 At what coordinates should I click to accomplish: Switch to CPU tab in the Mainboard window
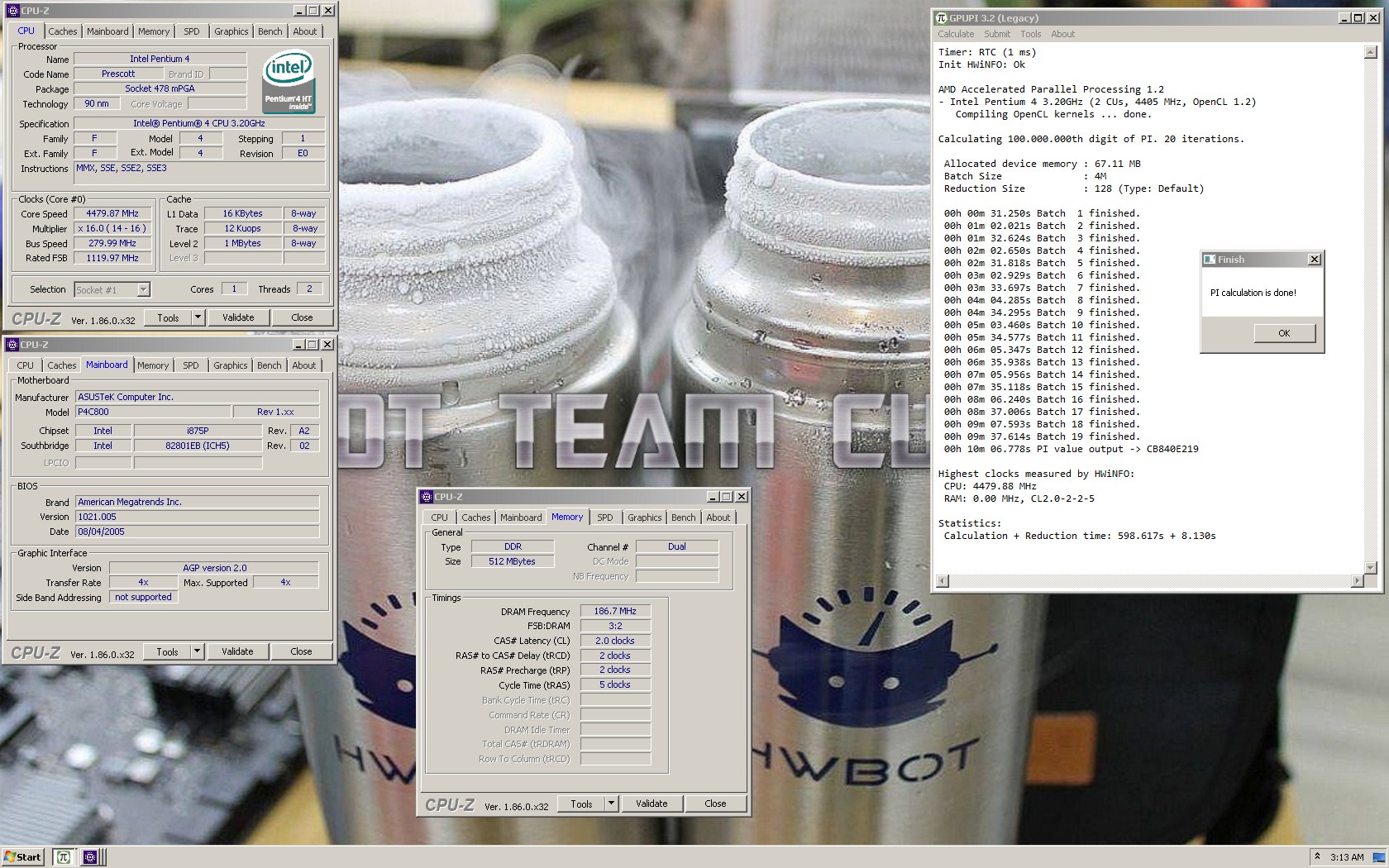[x=26, y=365]
